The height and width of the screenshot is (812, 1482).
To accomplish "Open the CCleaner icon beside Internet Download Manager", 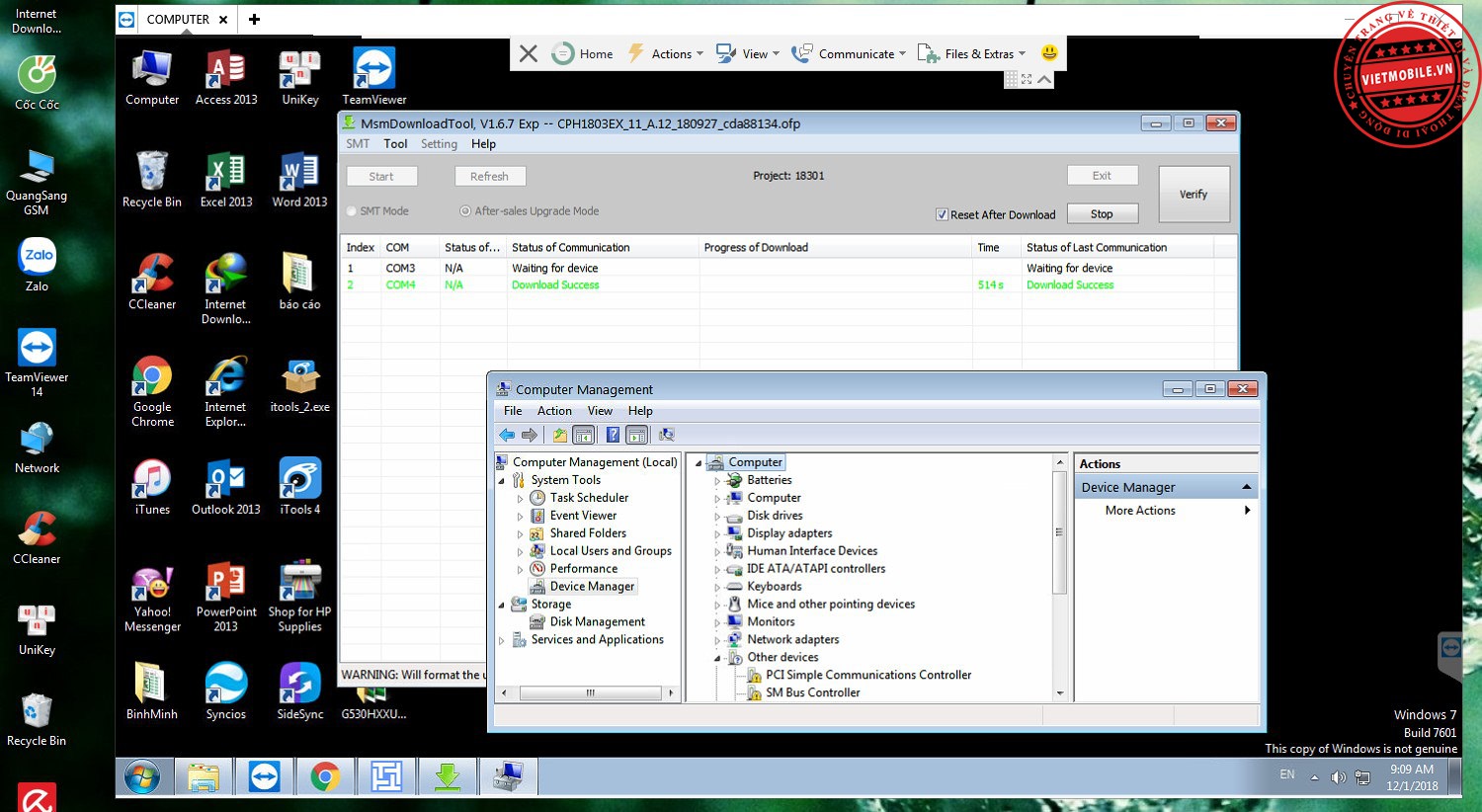I will click(152, 282).
